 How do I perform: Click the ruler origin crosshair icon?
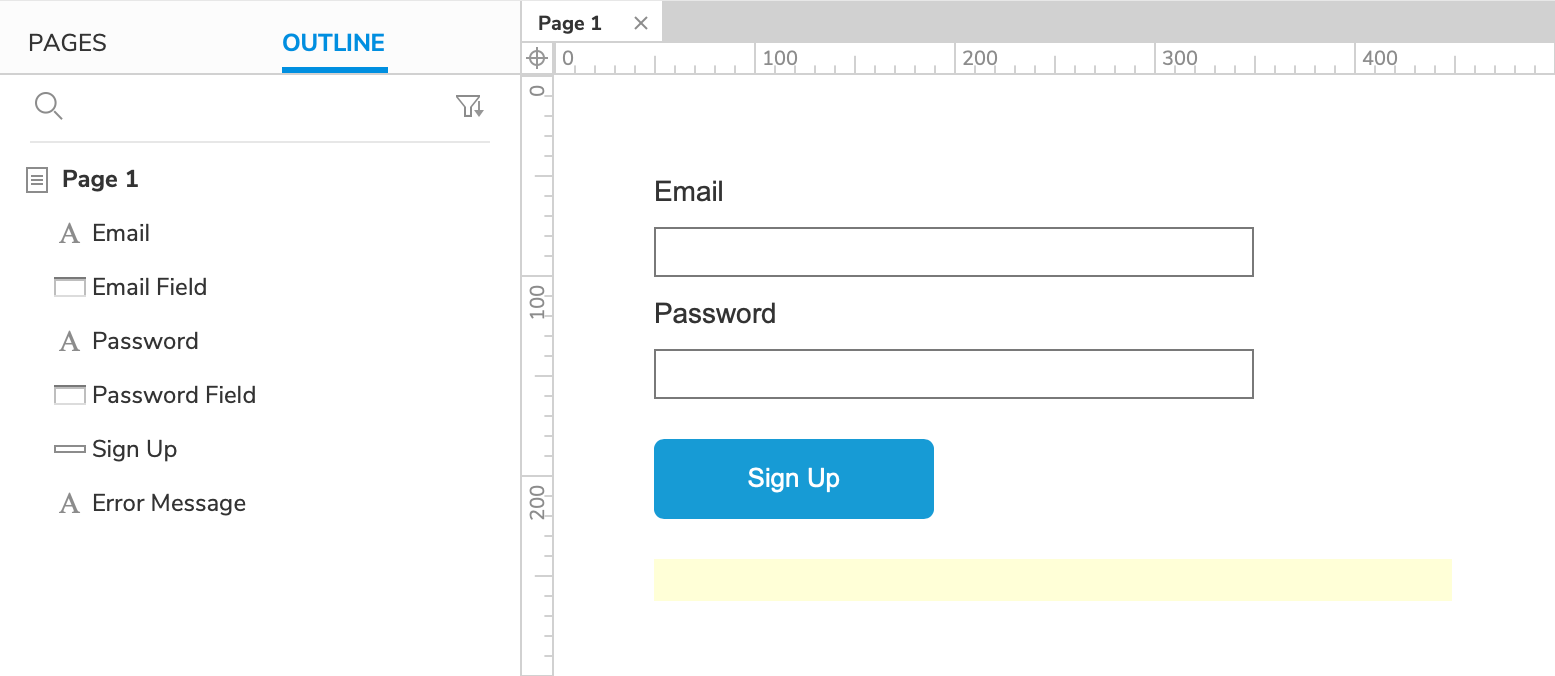click(x=537, y=58)
